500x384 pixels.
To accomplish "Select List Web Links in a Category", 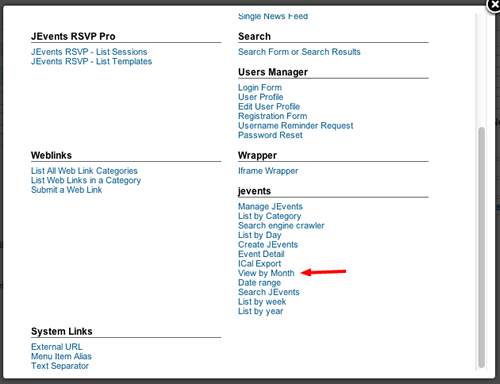I will (86, 180).
